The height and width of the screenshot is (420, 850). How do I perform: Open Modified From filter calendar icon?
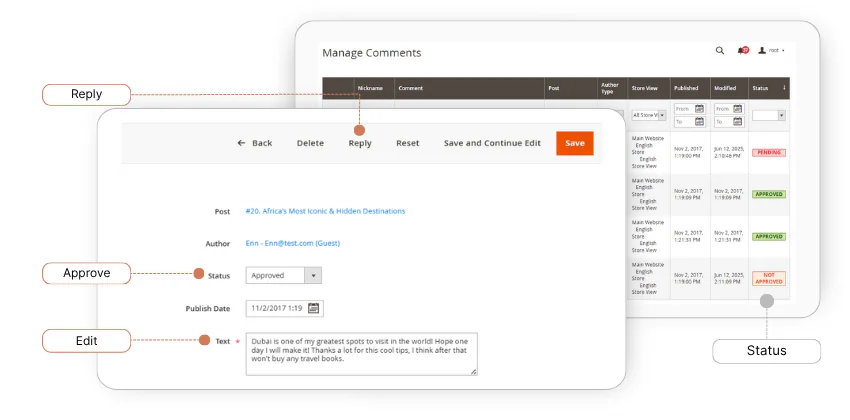738,108
